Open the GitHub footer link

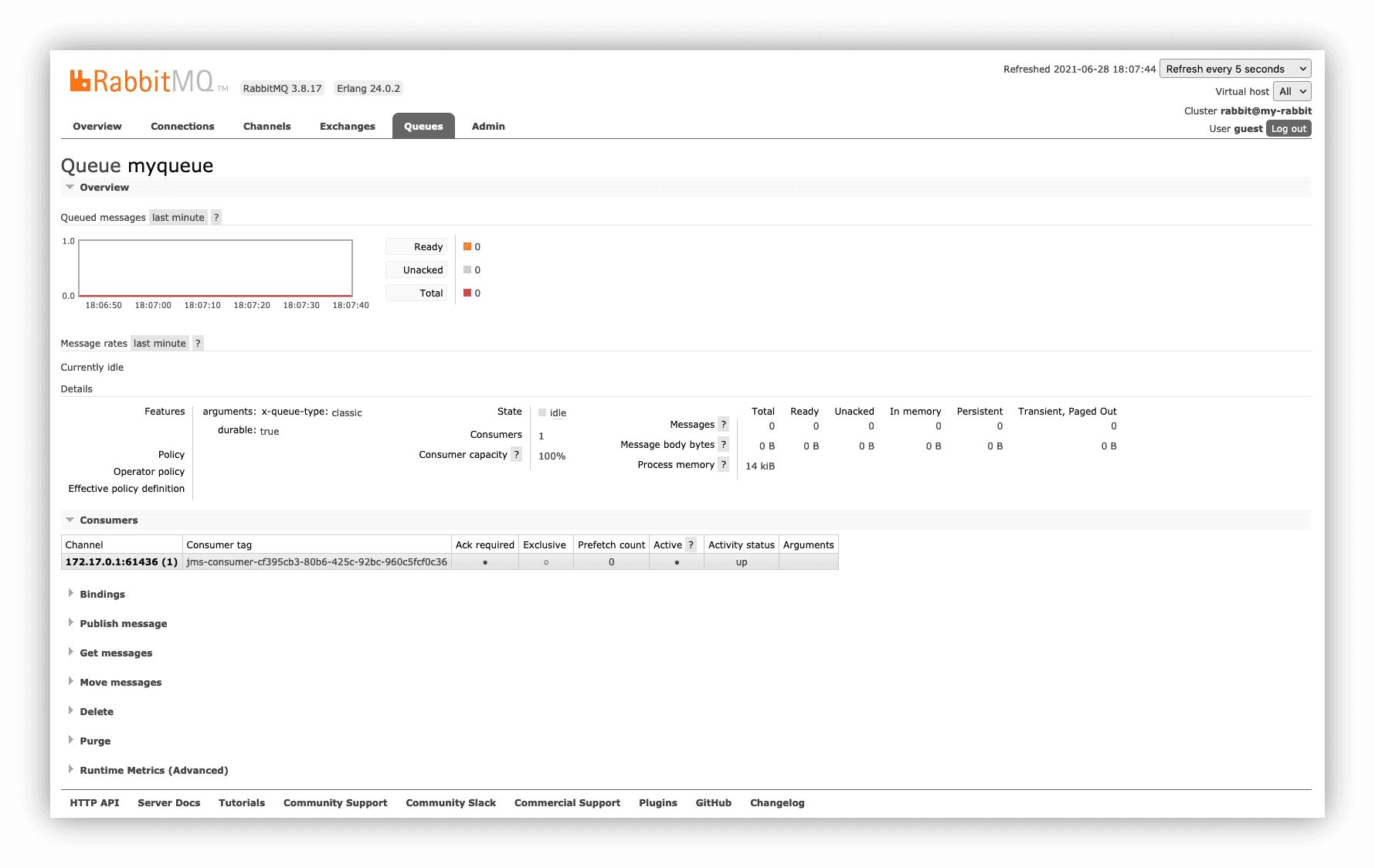click(714, 803)
